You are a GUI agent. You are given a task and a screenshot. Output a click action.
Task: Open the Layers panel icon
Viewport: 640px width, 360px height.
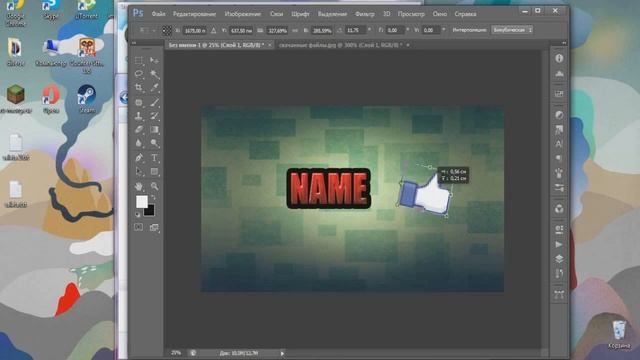559,259
